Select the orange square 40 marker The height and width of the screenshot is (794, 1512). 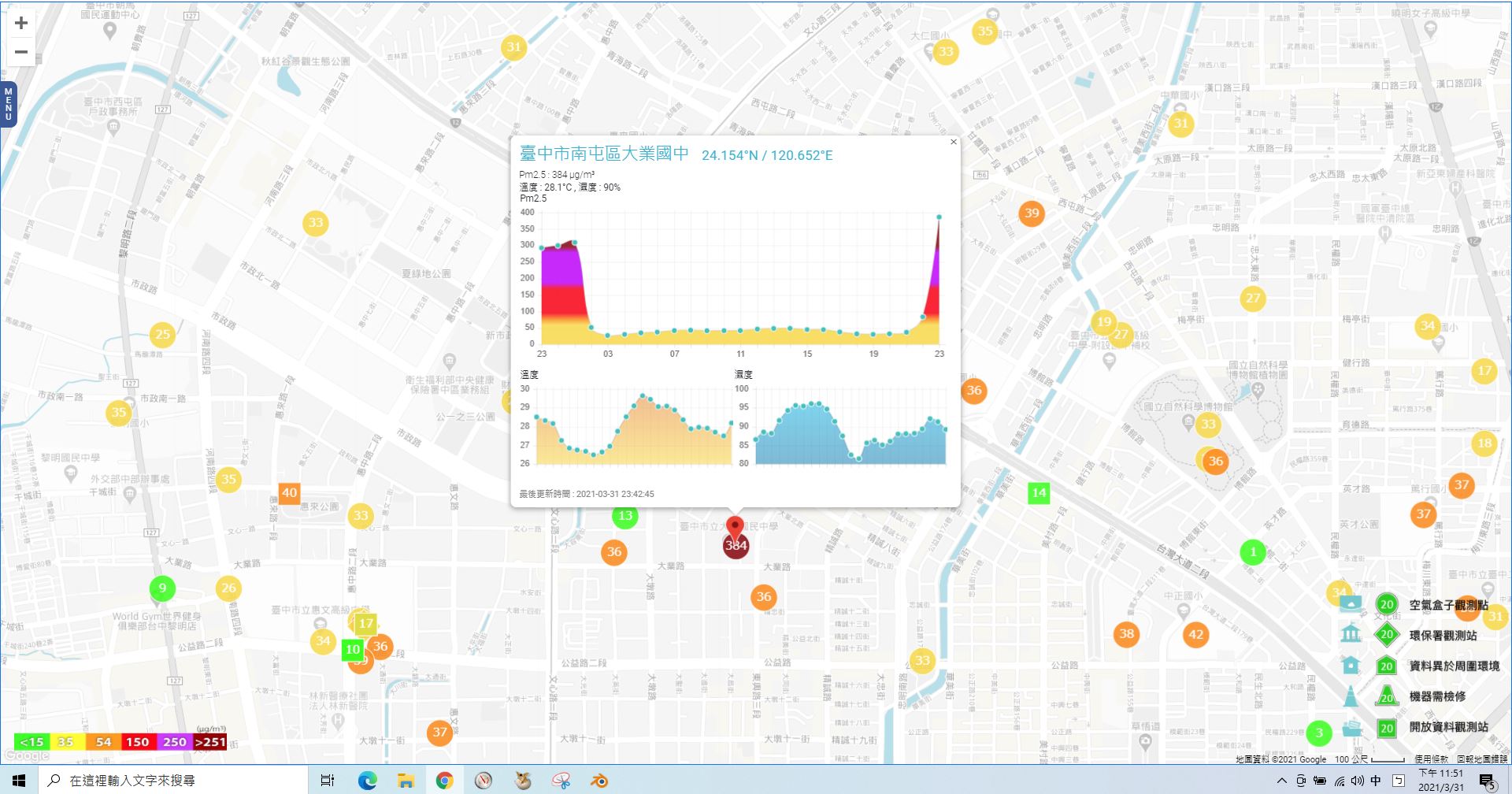coord(289,493)
